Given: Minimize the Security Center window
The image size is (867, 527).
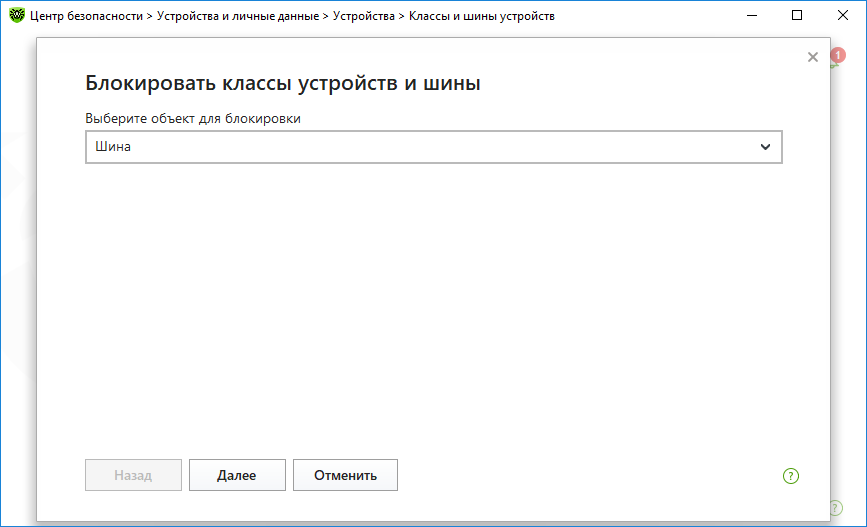Looking at the screenshot, I should pyautogui.click(x=751, y=15).
